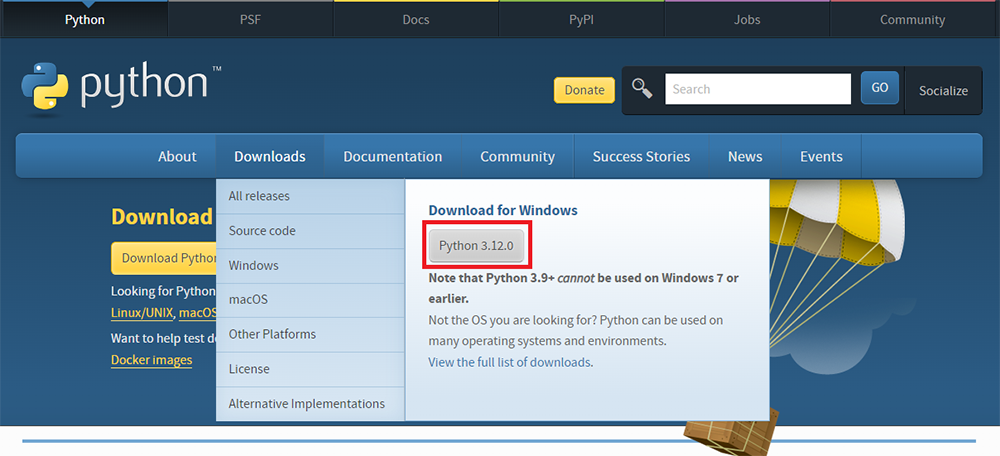Focus the Search input field

tap(758, 89)
